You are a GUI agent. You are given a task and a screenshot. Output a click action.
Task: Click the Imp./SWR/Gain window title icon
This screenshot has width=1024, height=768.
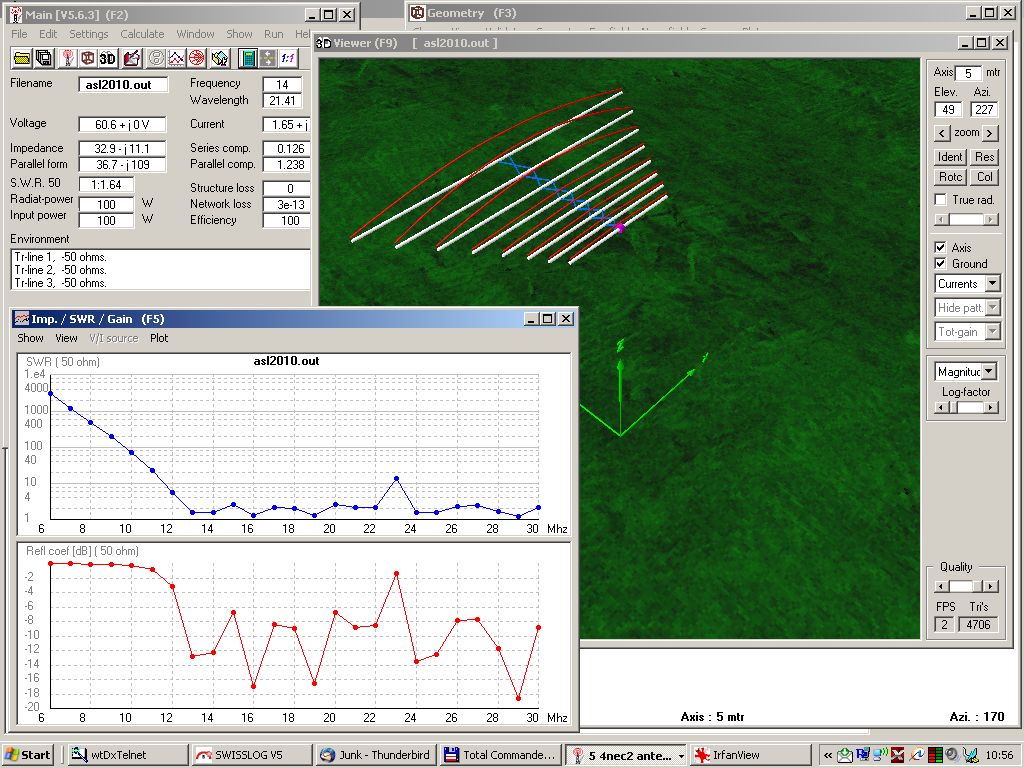point(22,319)
